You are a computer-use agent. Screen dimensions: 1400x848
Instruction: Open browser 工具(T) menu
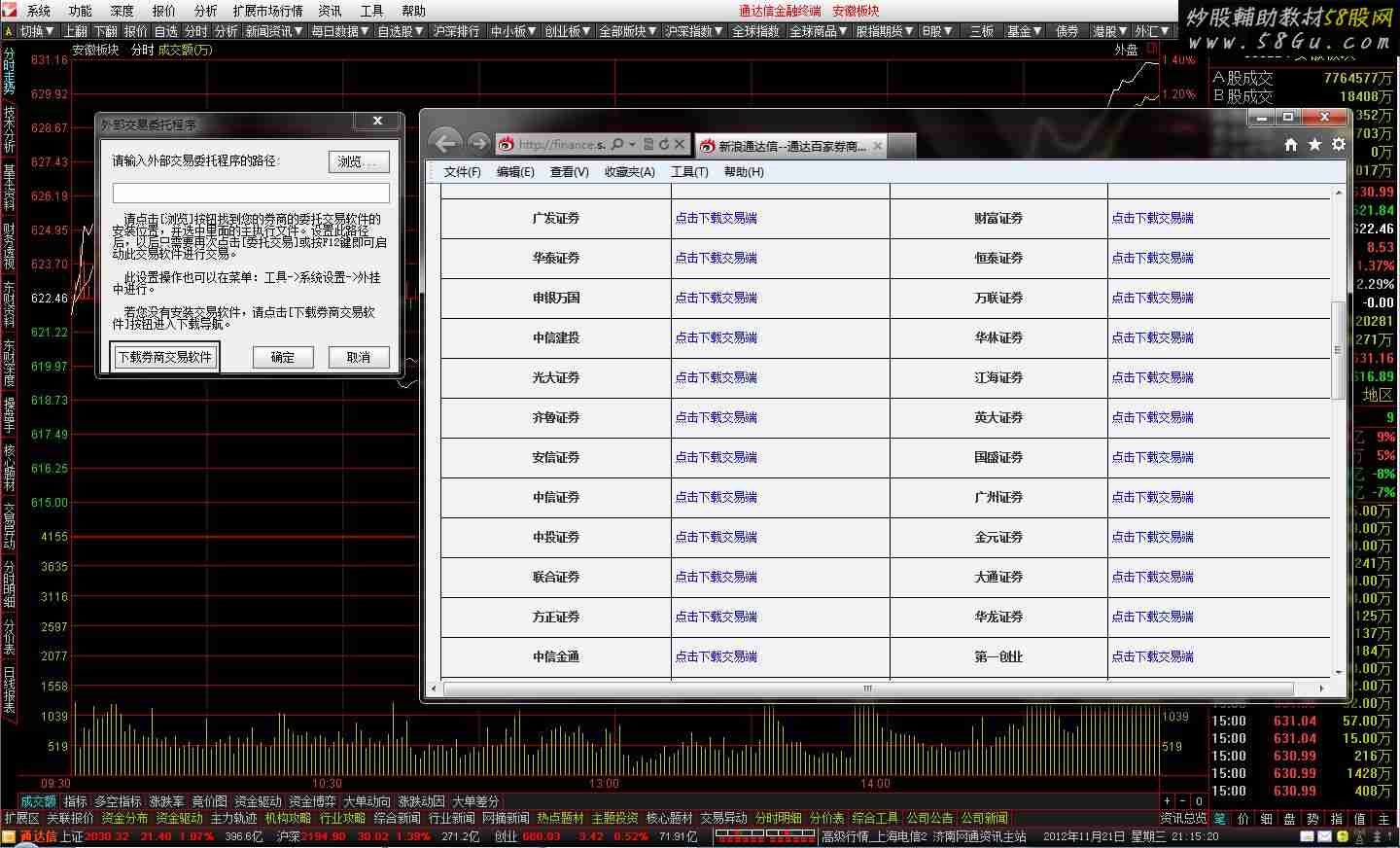point(689,172)
